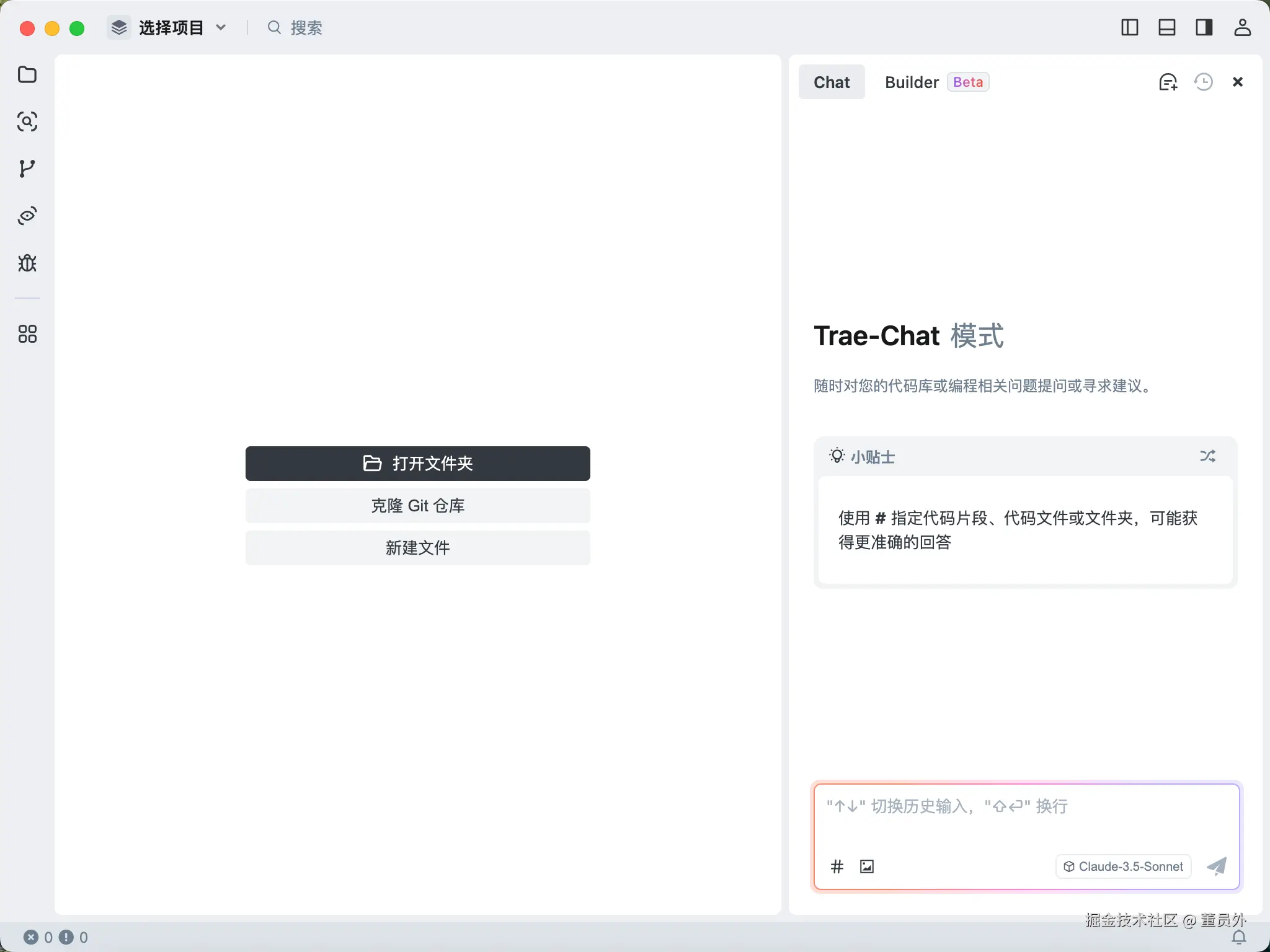Click the 随时对您的代码库 description text

(984, 386)
